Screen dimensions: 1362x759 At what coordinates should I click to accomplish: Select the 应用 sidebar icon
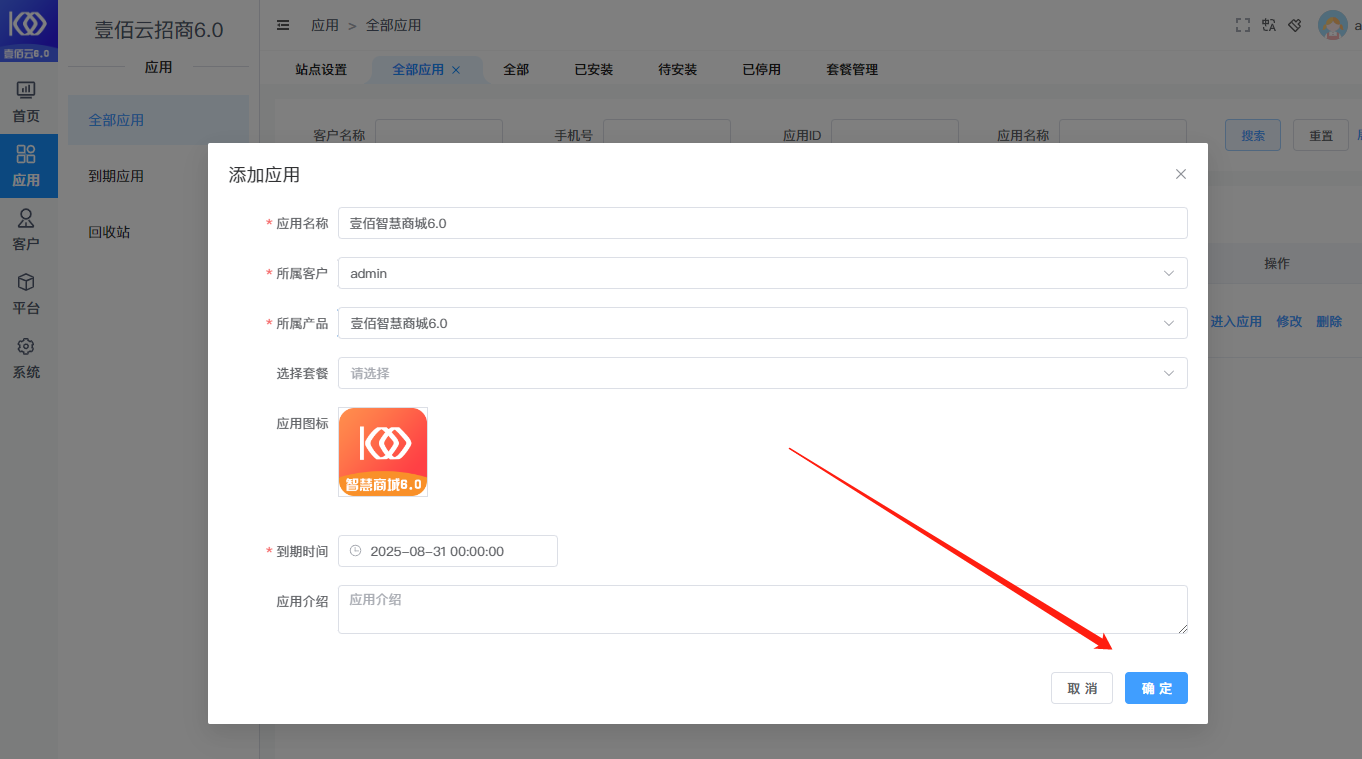point(26,155)
